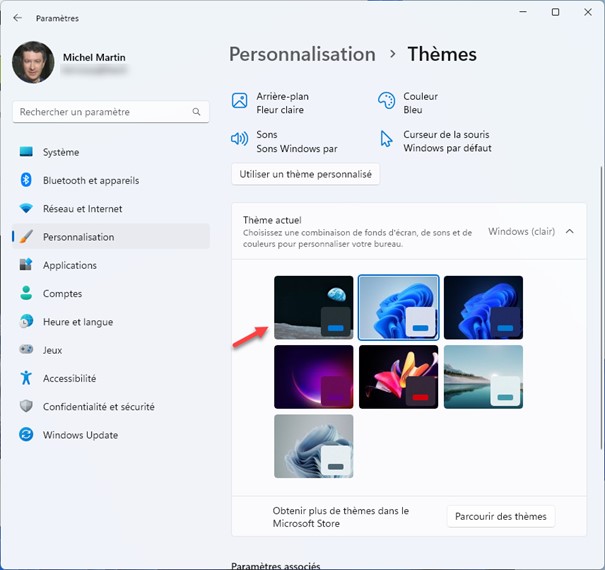Open Bluetooth et appareils in the sidebar
Image resolution: width=605 pixels, height=570 pixels.
click(x=90, y=181)
